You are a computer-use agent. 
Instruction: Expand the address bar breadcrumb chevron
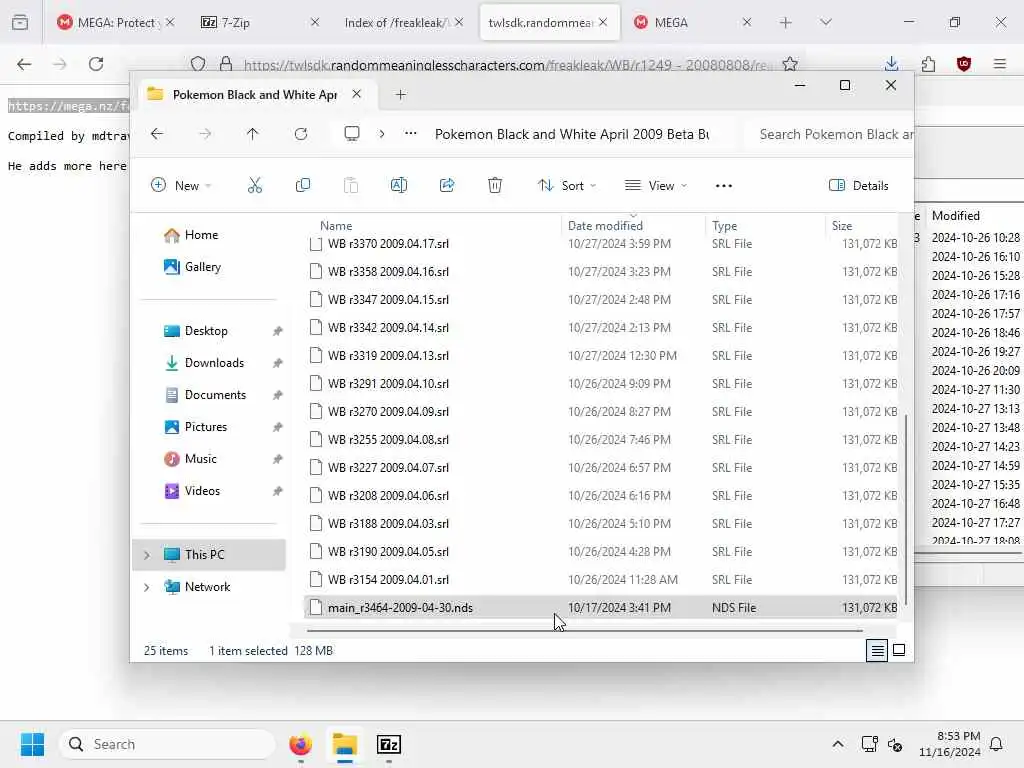tap(381, 134)
